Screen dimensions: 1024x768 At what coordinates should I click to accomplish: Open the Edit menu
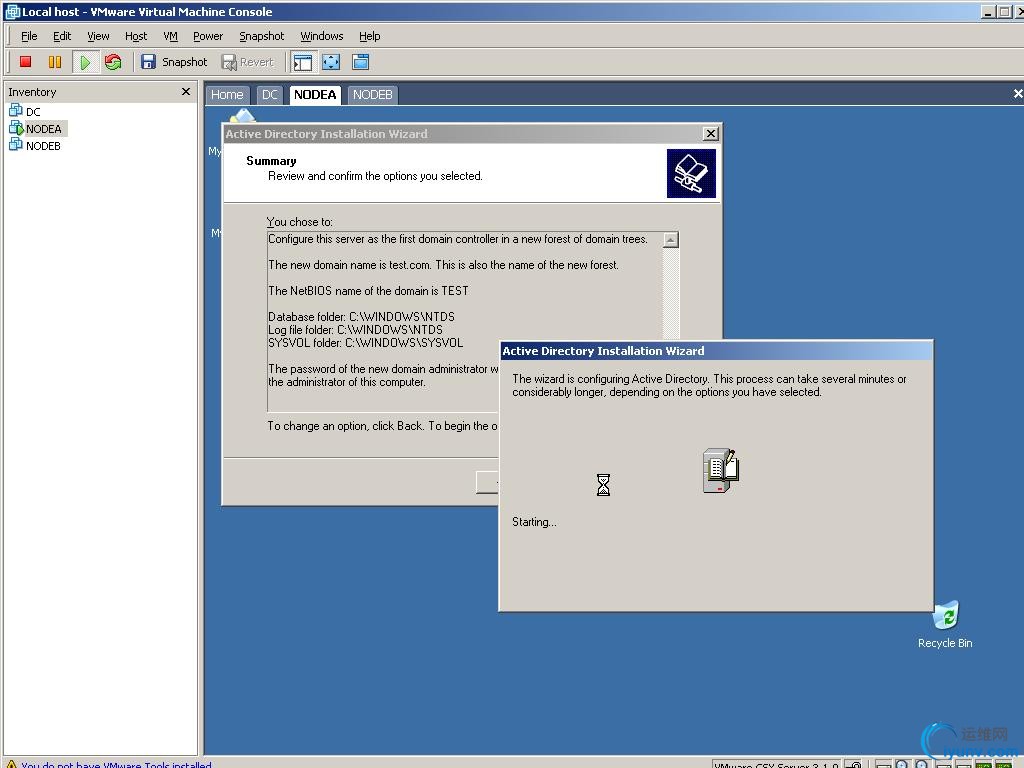tap(62, 36)
